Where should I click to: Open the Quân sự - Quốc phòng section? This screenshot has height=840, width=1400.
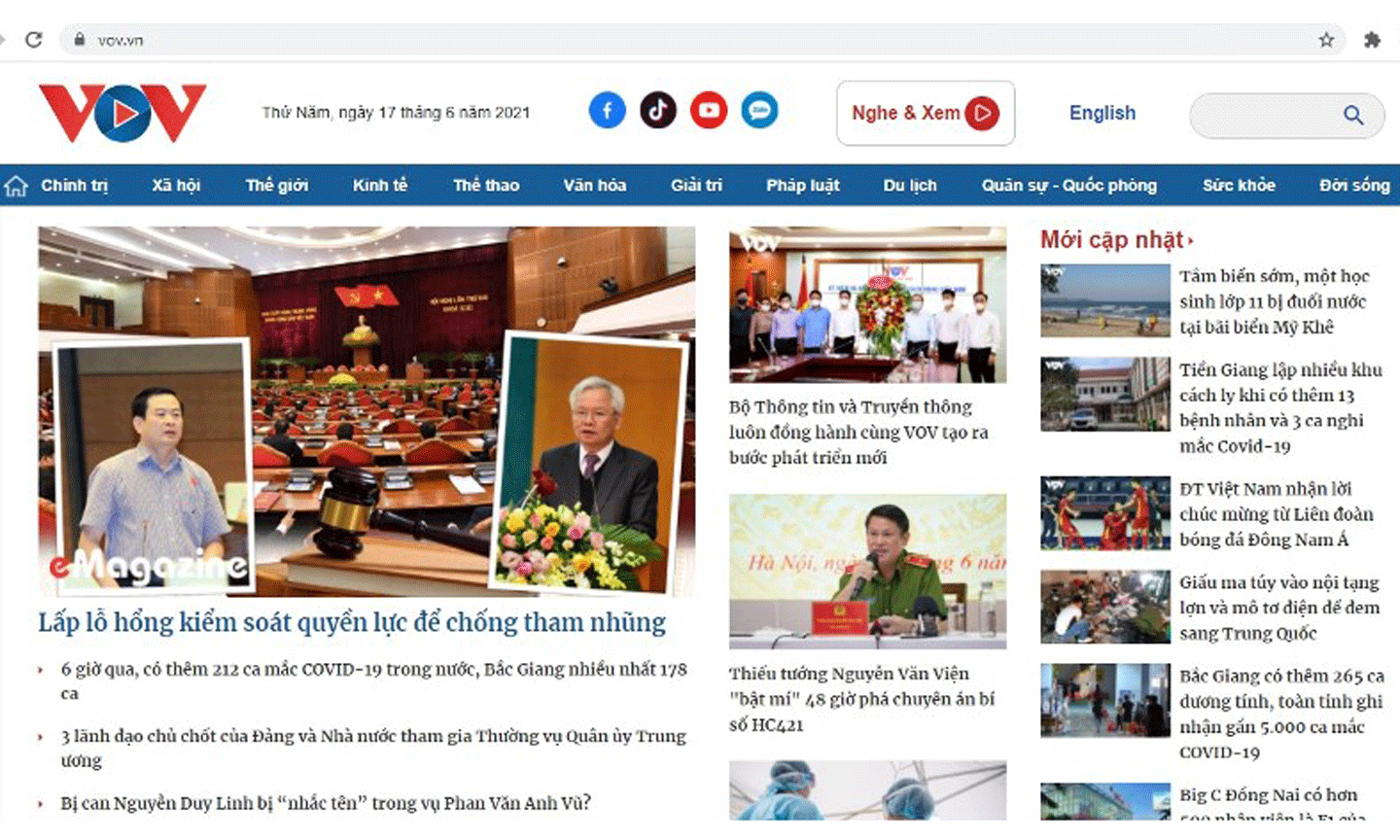point(1069,185)
